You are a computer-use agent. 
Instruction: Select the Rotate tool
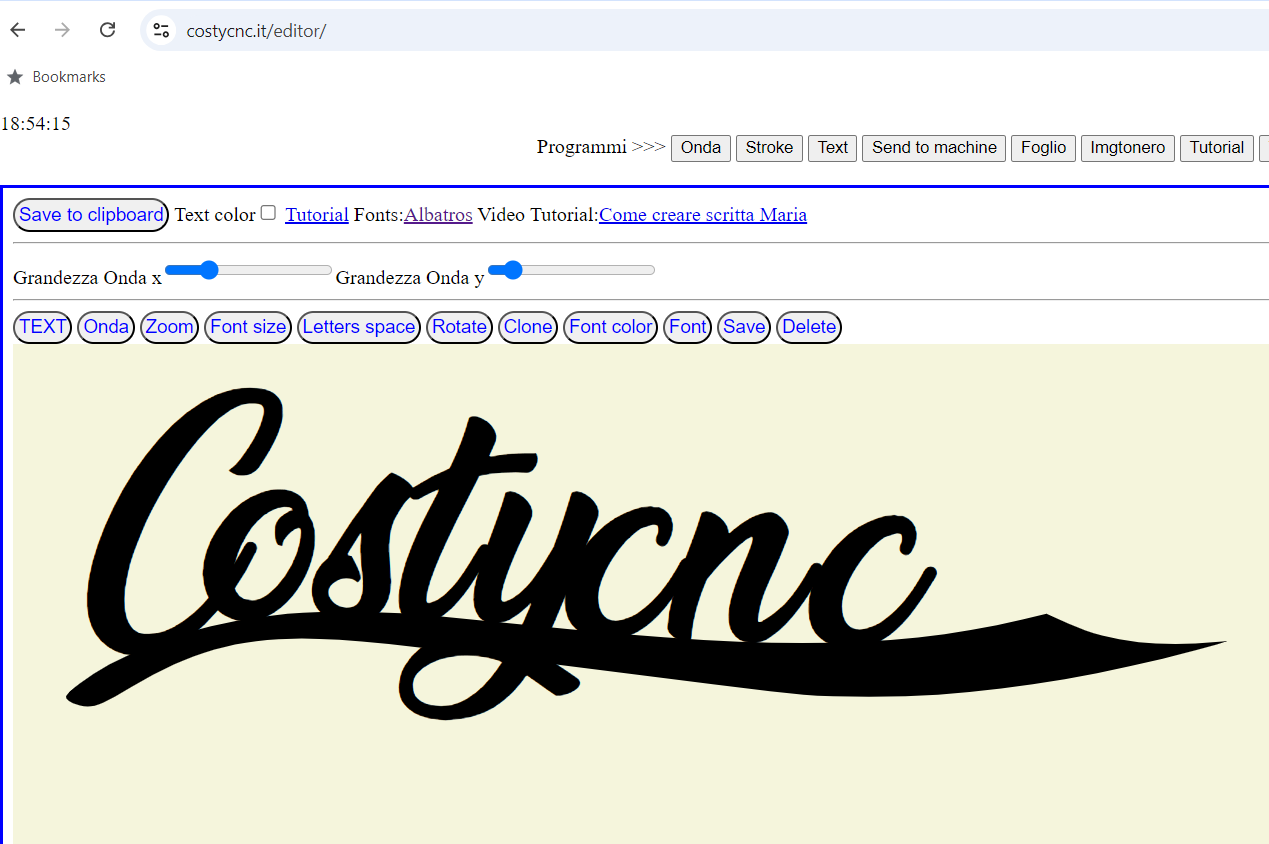459,327
